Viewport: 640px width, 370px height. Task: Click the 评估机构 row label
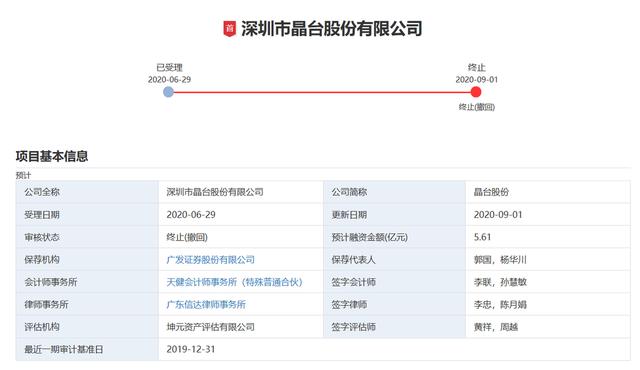42,327
